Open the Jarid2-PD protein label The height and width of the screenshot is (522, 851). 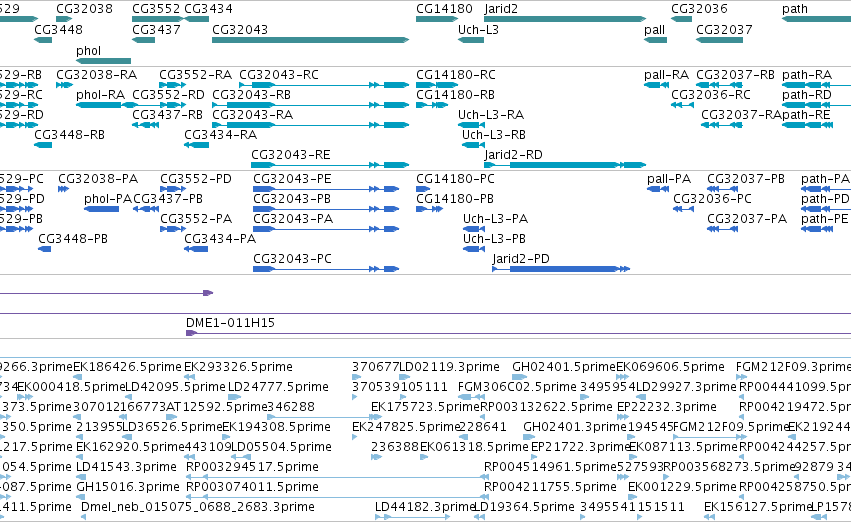click(521, 259)
